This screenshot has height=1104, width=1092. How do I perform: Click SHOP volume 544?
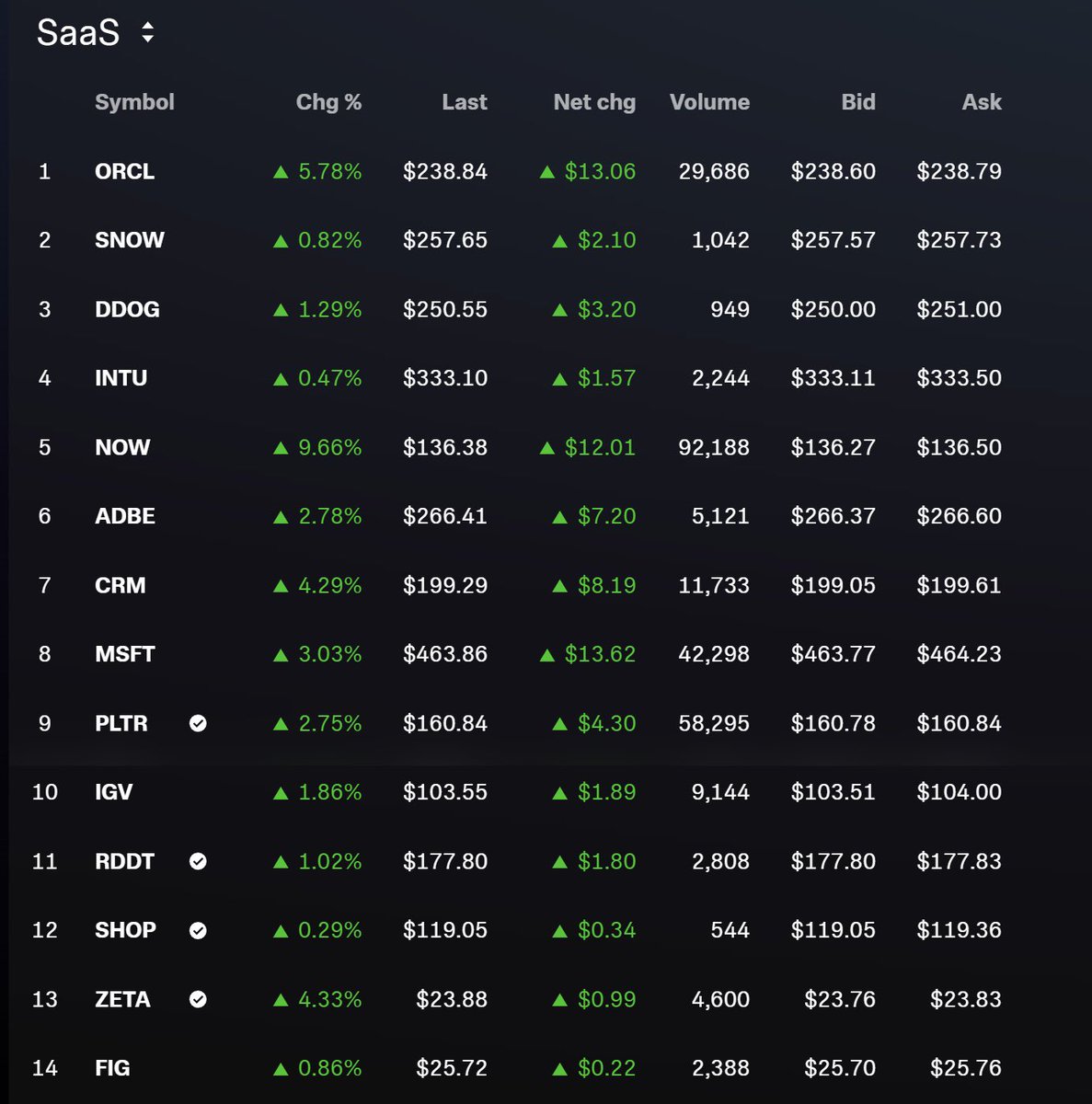click(730, 930)
